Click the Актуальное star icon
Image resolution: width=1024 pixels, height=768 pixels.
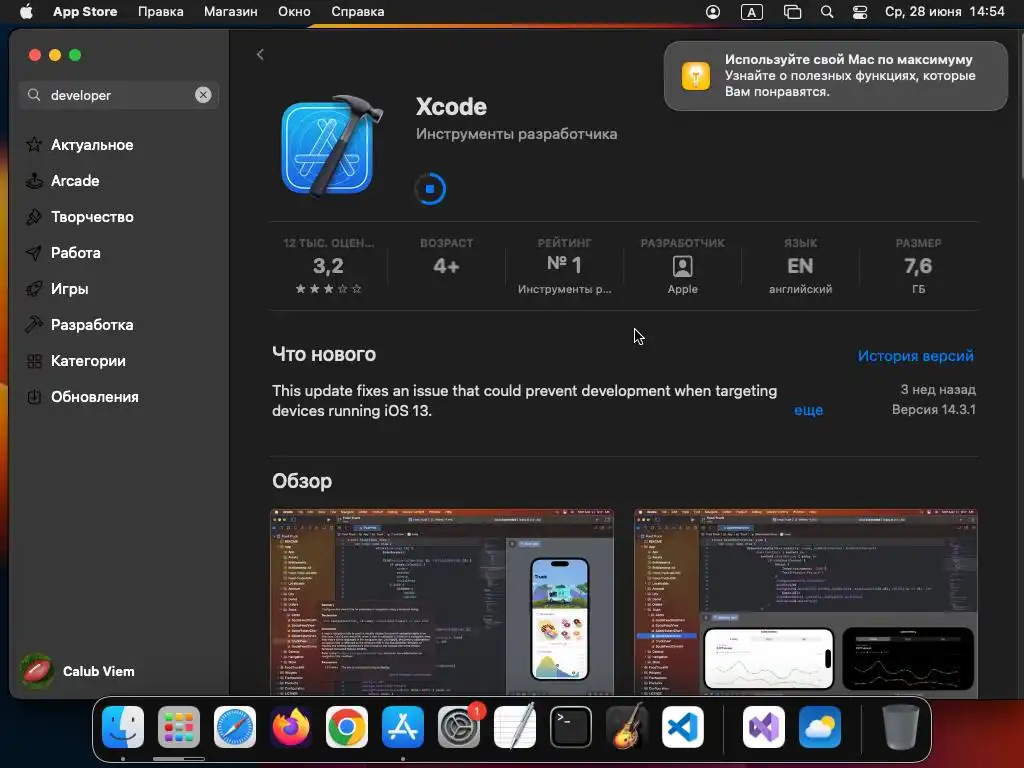point(34,144)
